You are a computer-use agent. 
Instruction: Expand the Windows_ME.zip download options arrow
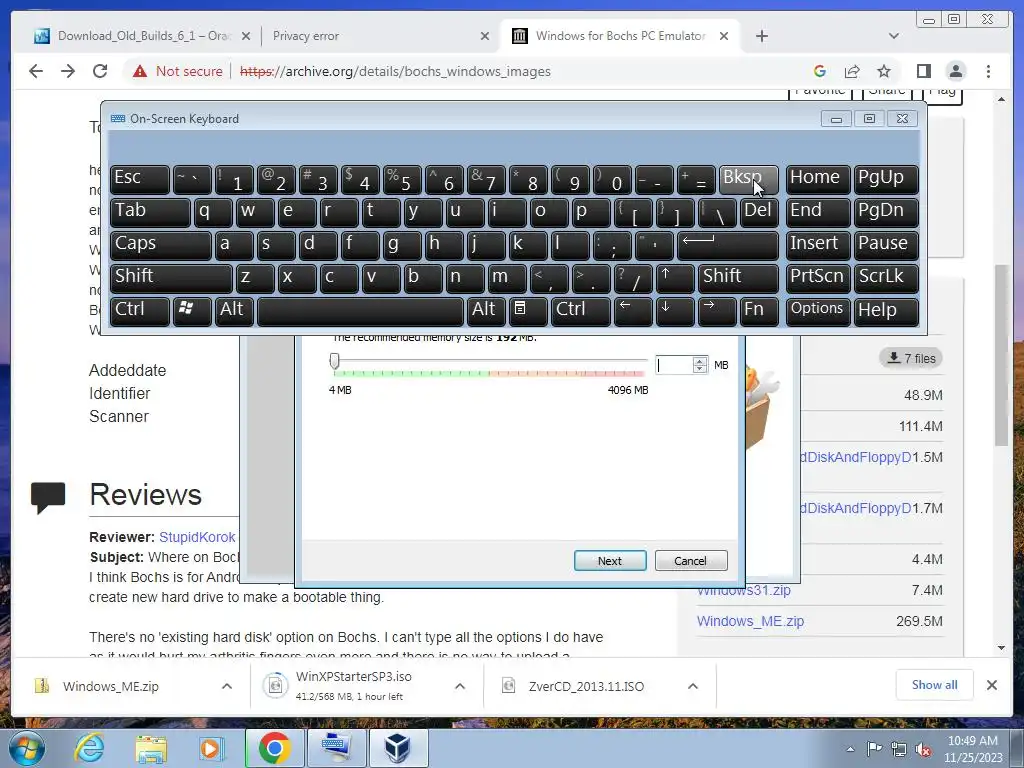227,686
